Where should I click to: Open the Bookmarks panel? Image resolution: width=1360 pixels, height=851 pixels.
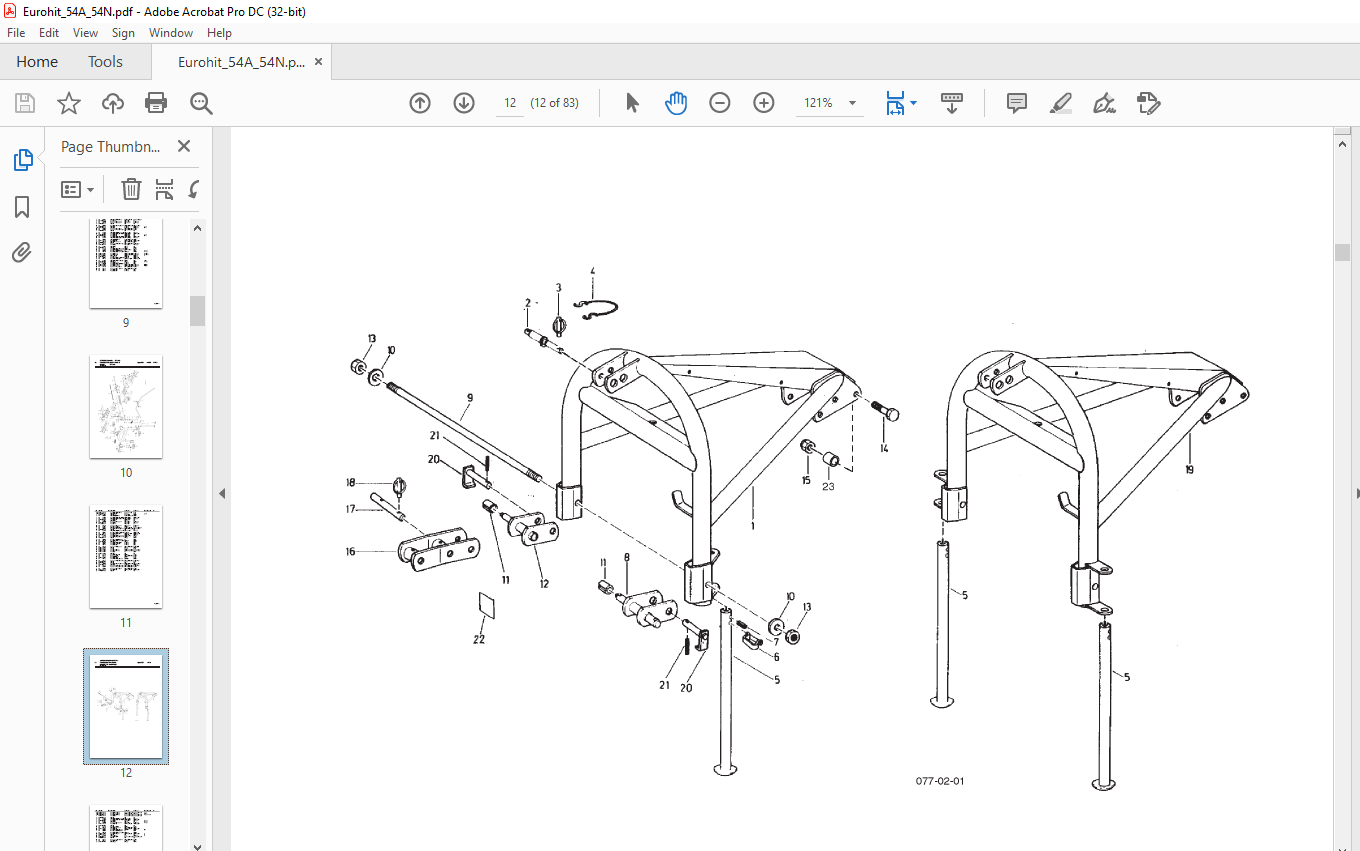click(x=22, y=207)
